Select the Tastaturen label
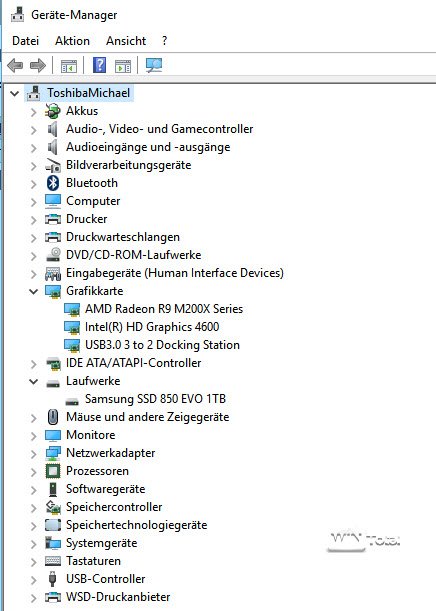The image size is (436, 611). tap(93, 561)
